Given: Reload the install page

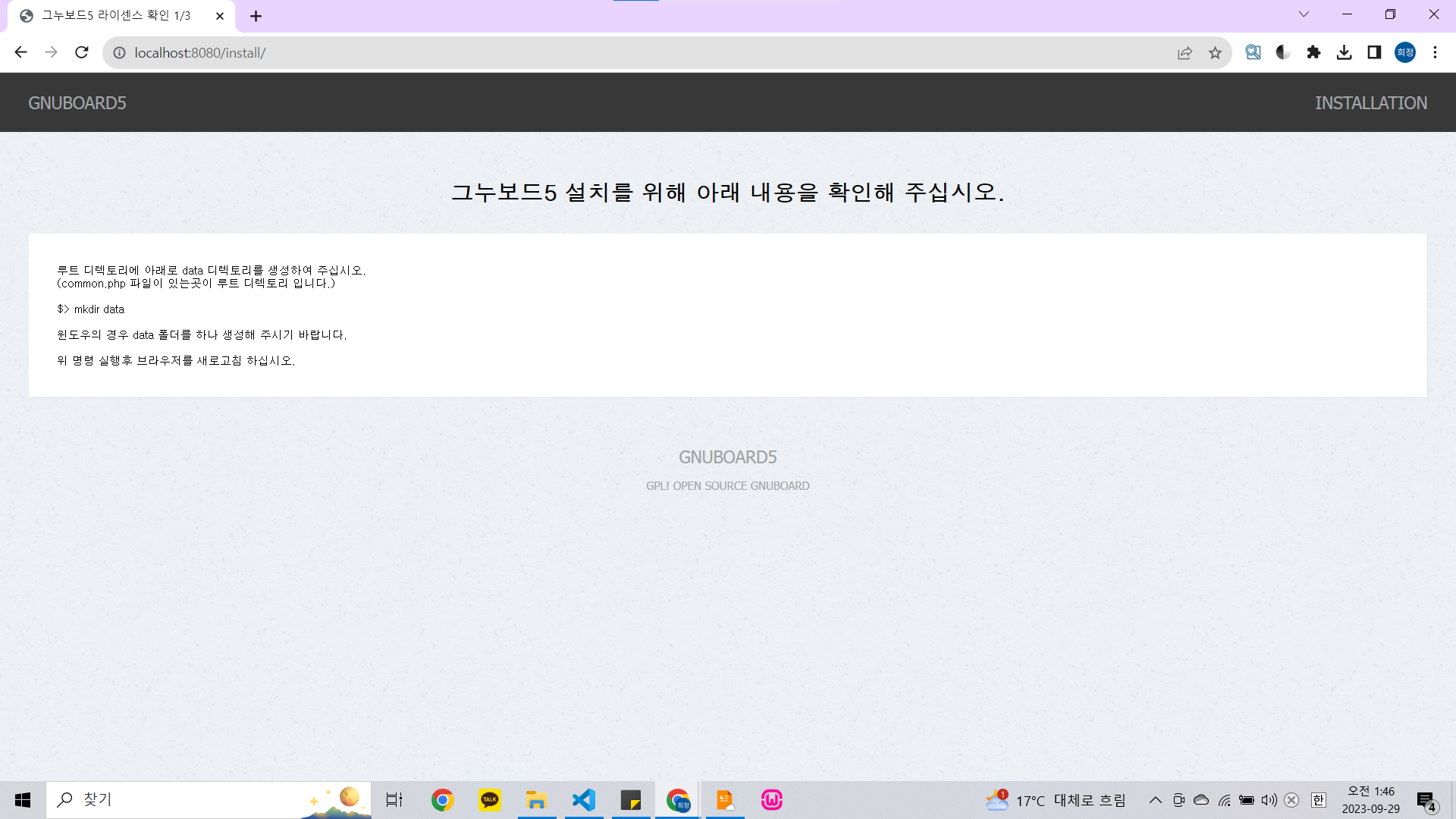Looking at the screenshot, I should 82,52.
